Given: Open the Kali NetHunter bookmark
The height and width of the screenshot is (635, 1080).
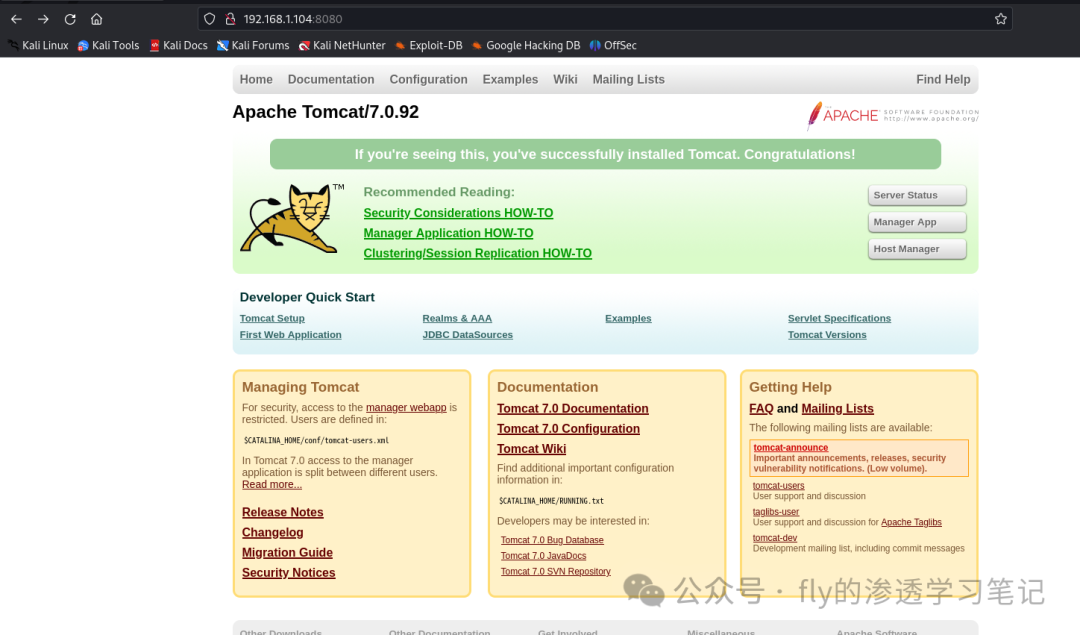Looking at the screenshot, I should click(x=342, y=45).
